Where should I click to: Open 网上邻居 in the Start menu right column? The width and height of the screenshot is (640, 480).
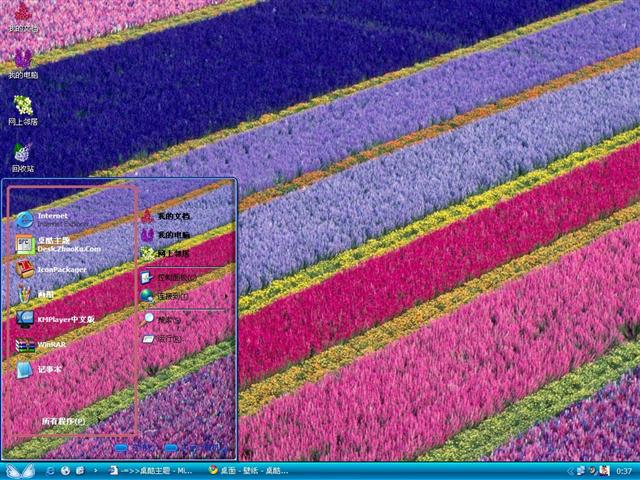pyautogui.click(x=165, y=253)
